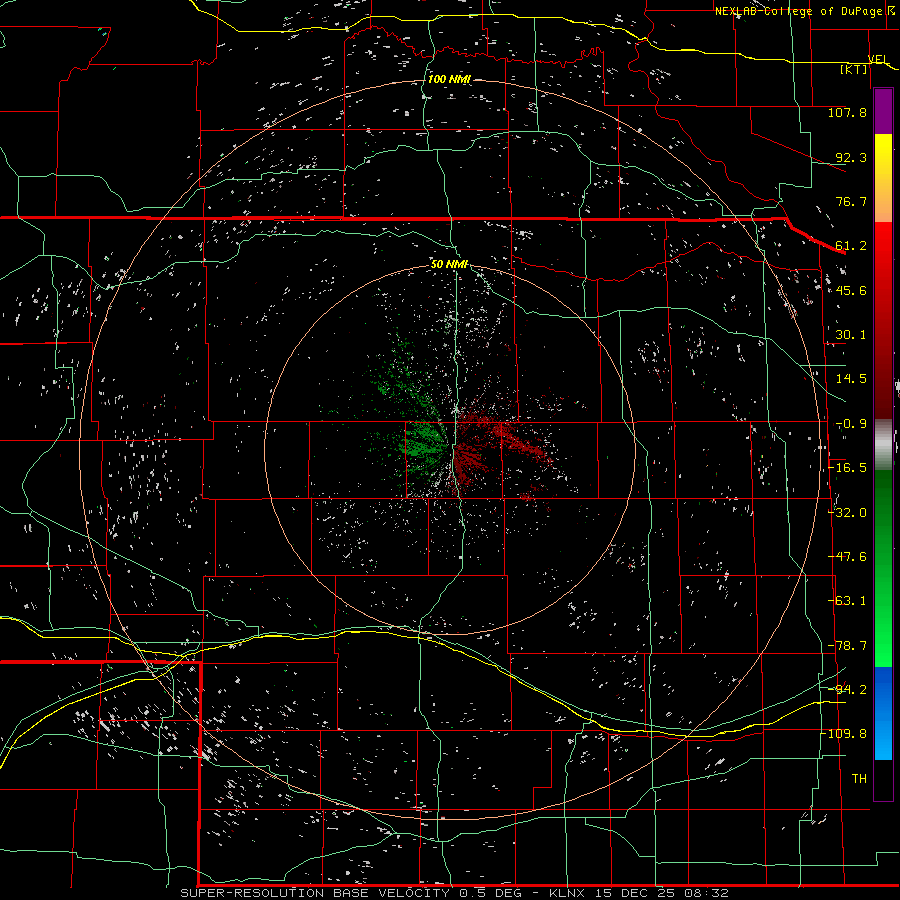Pick the purple segment of the color bar
The image size is (900, 900).
(883, 111)
